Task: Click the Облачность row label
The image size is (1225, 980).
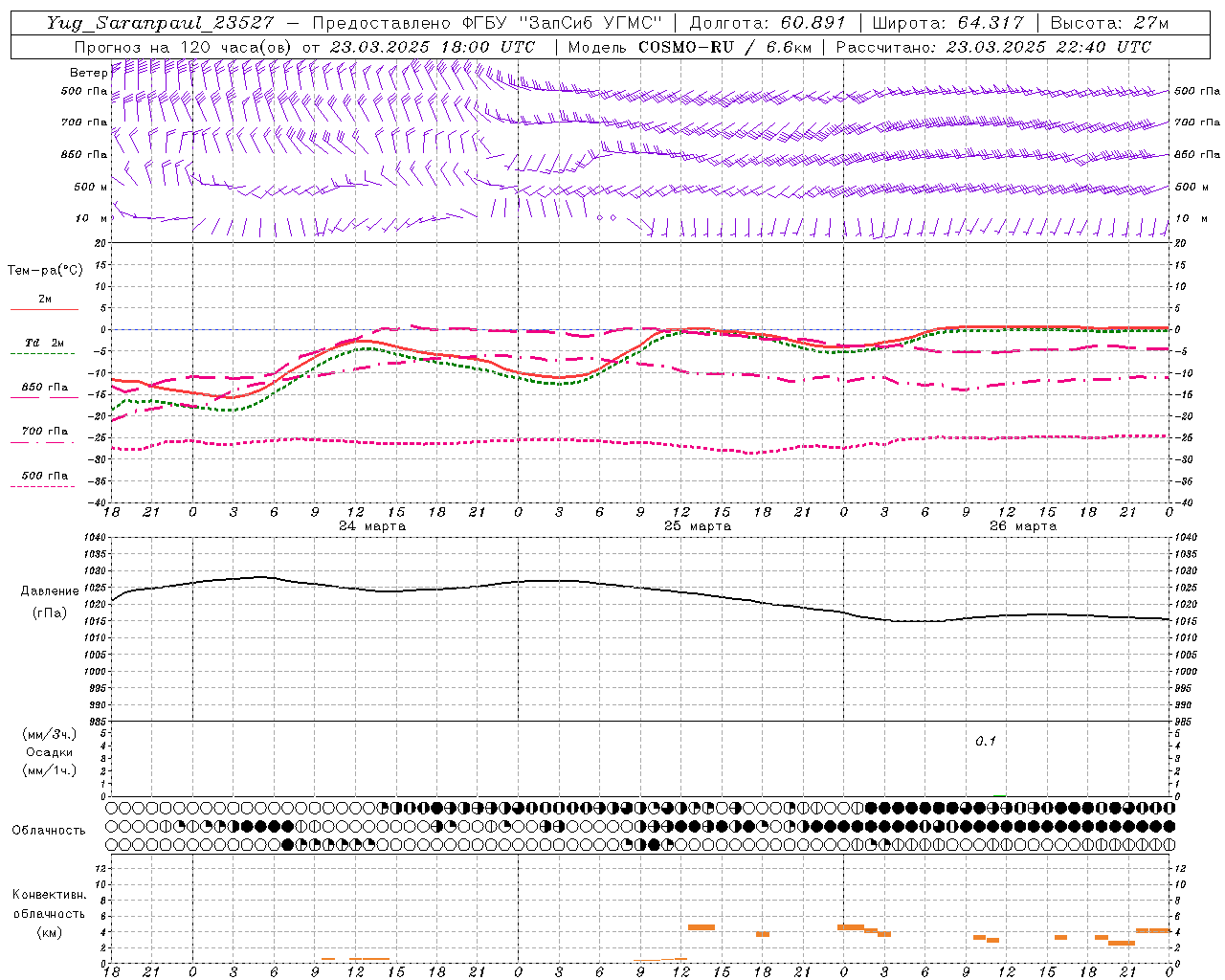Action: (49, 830)
